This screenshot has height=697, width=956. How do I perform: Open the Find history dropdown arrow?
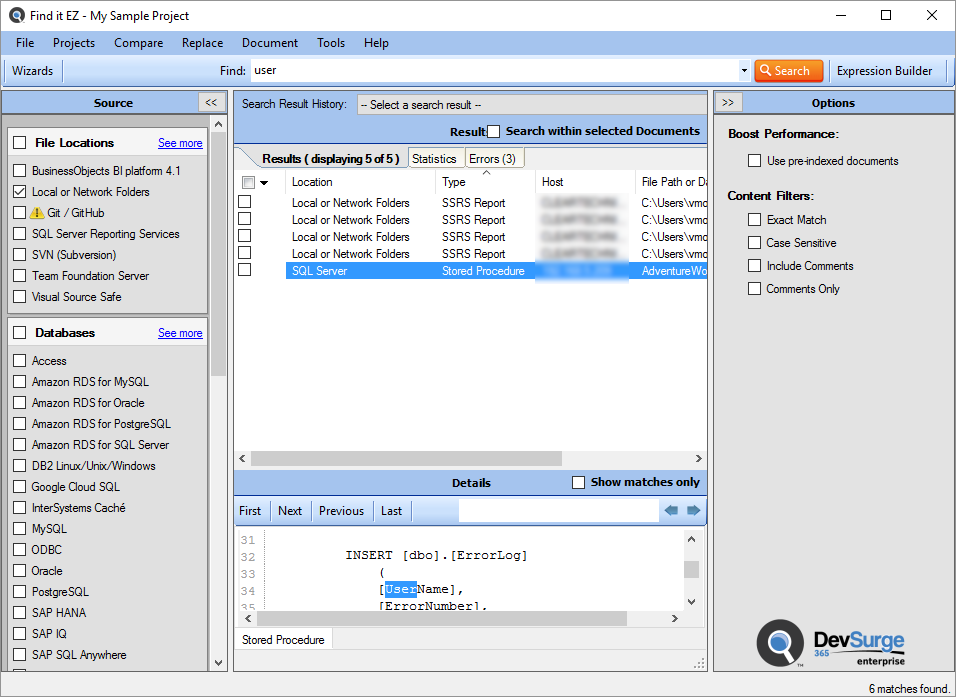(x=744, y=71)
